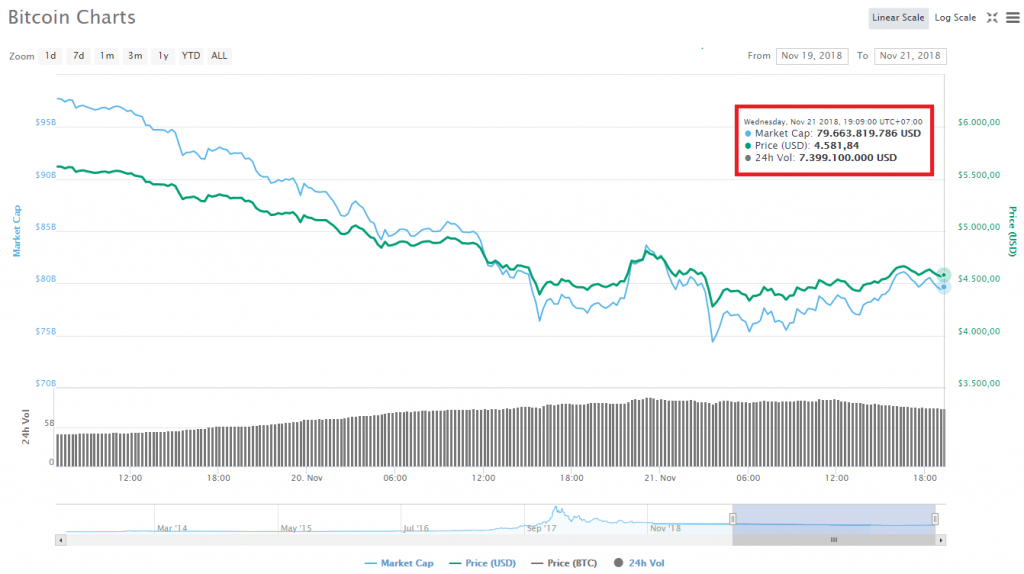This screenshot has height=574, width=1024.
Task: Click the Jul '16 navigator label
Action: (x=417, y=528)
